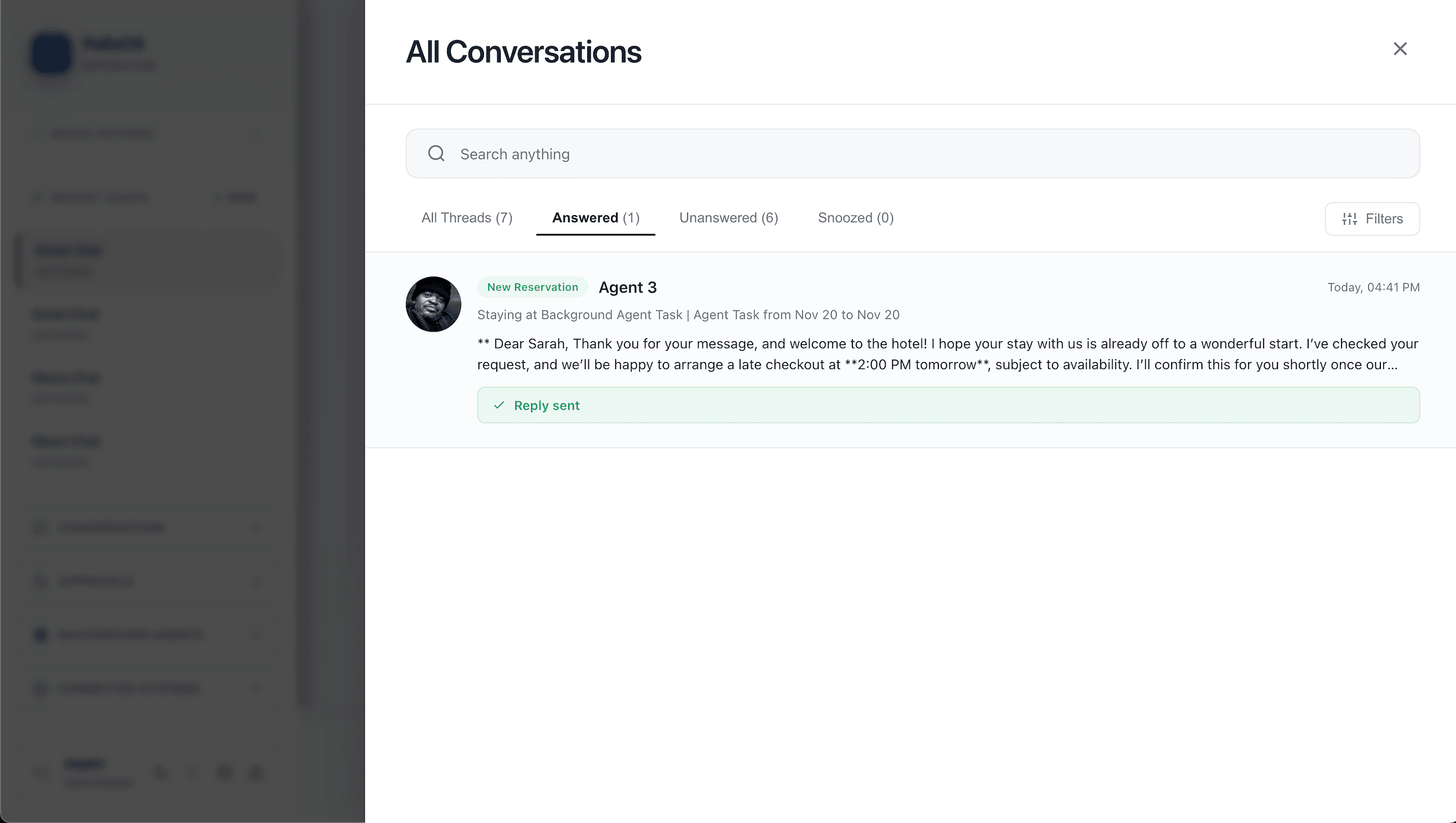Switch to the All Threads tab

point(467,217)
